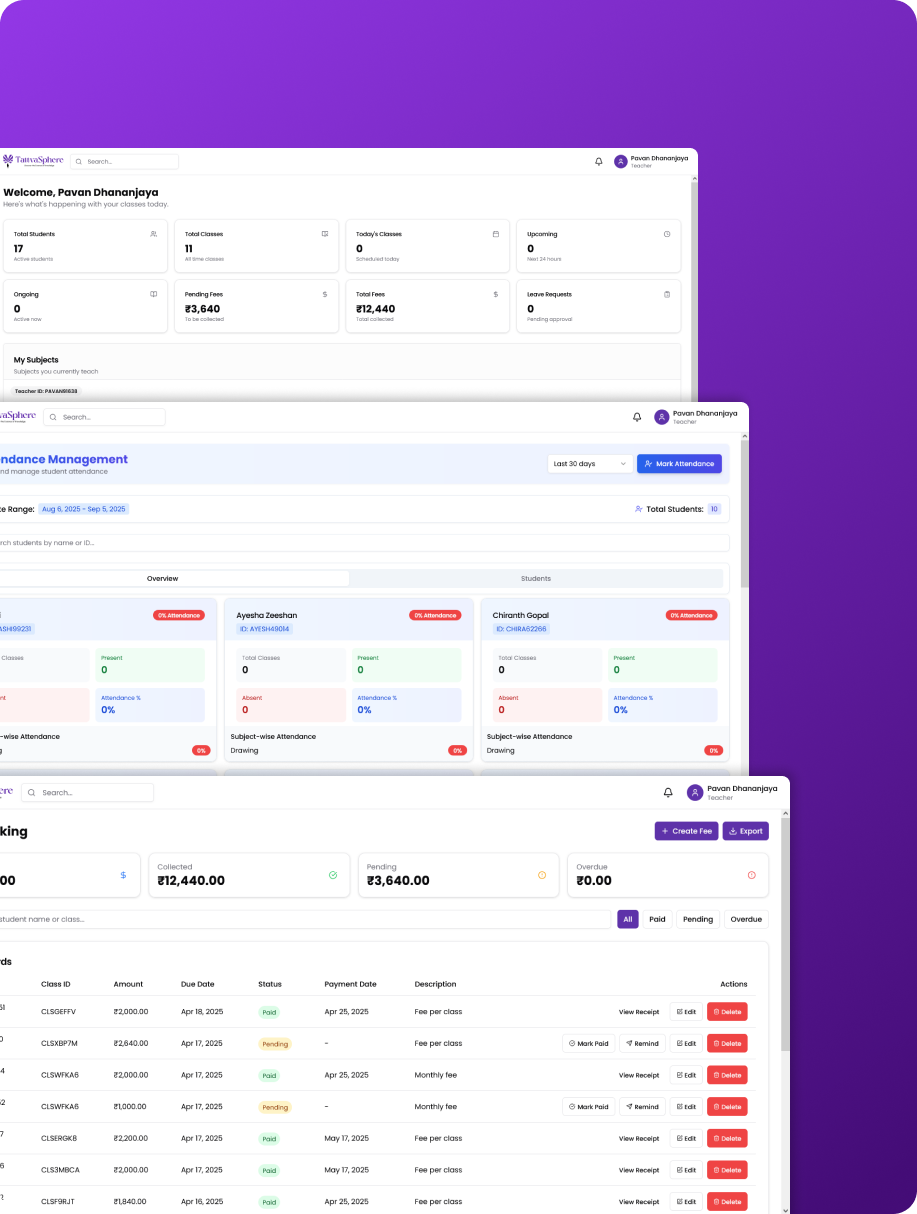
Task: Click the profile avatar in the Welcome dashboard window
Action: (621, 161)
